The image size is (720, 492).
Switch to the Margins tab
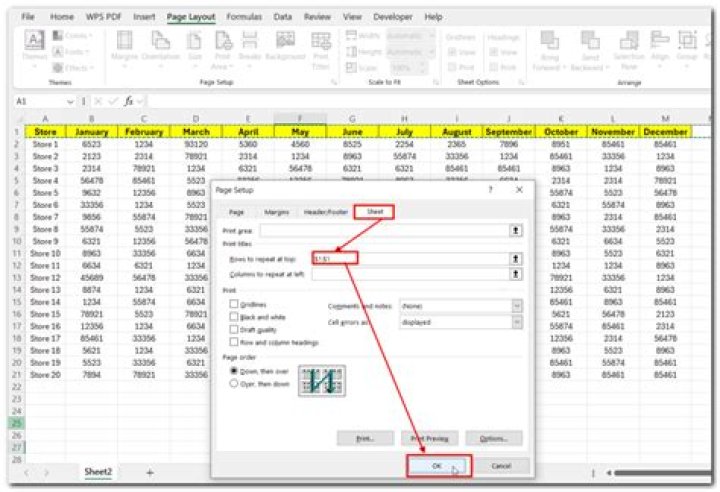click(x=276, y=212)
